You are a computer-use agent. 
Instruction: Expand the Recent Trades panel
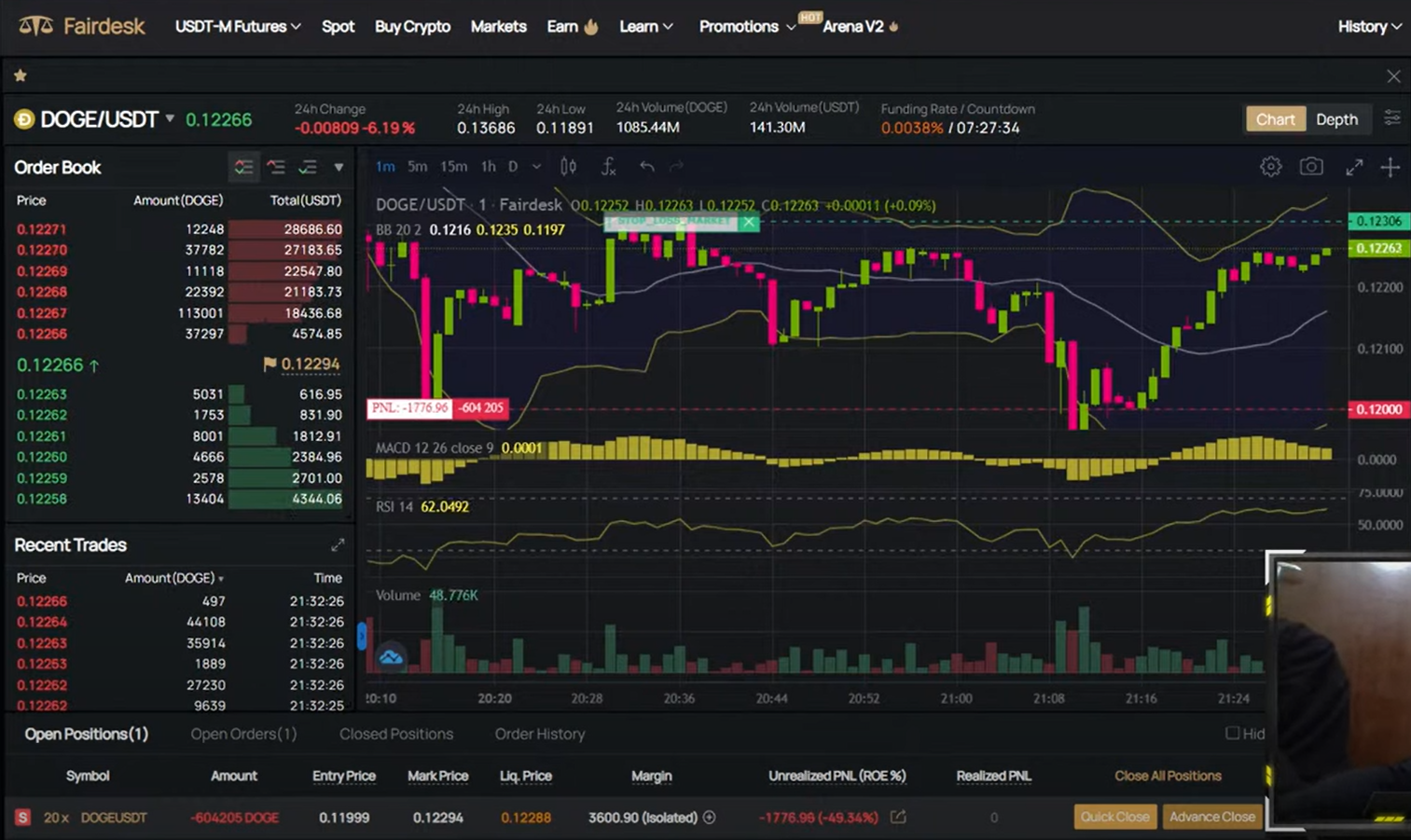tap(338, 545)
